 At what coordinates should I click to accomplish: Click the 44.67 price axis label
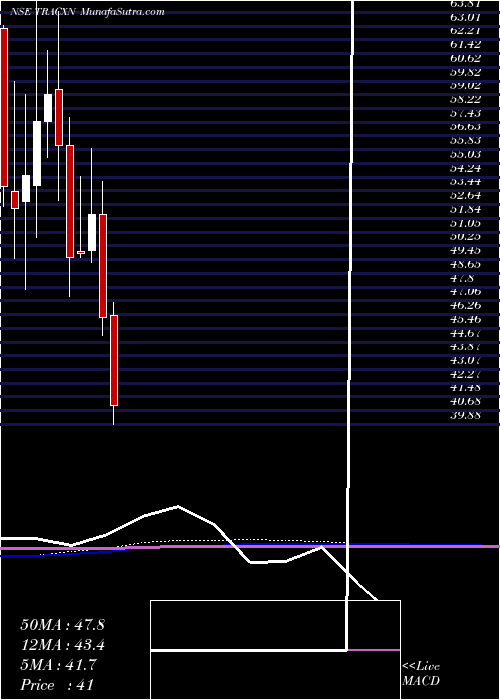tap(466, 333)
